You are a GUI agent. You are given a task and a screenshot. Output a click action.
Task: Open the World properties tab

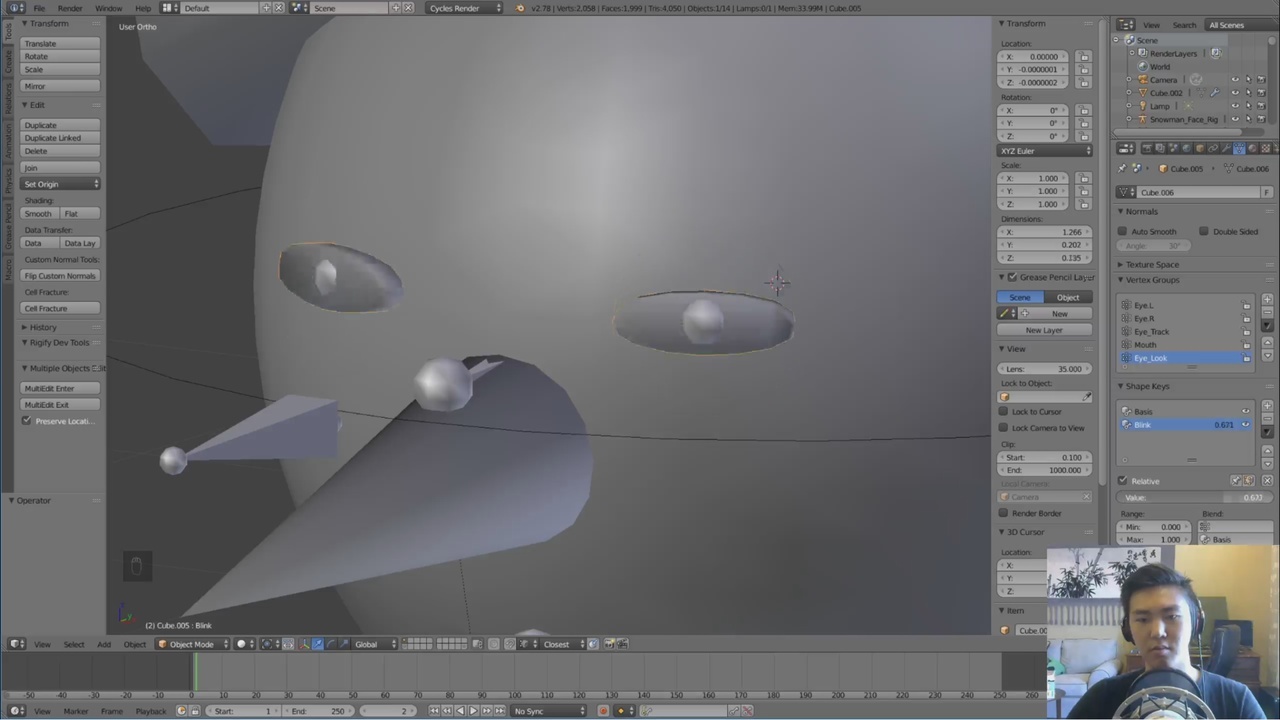click(1186, 148)
